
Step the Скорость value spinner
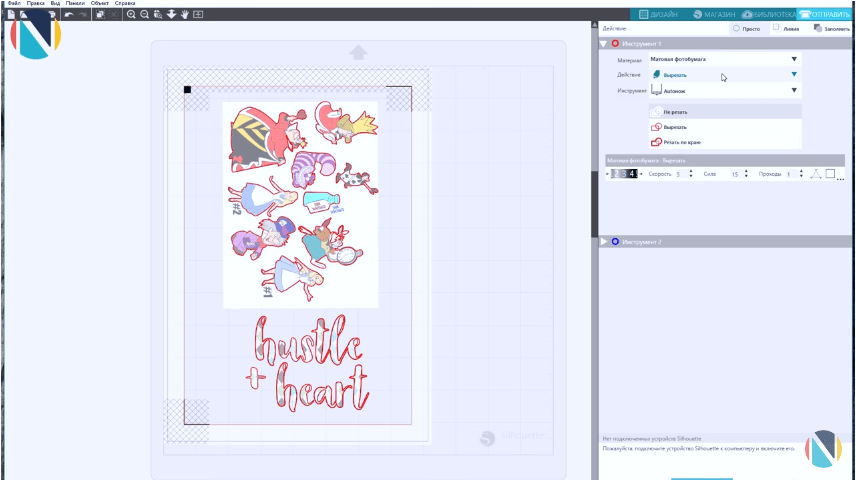pos(691,174)
